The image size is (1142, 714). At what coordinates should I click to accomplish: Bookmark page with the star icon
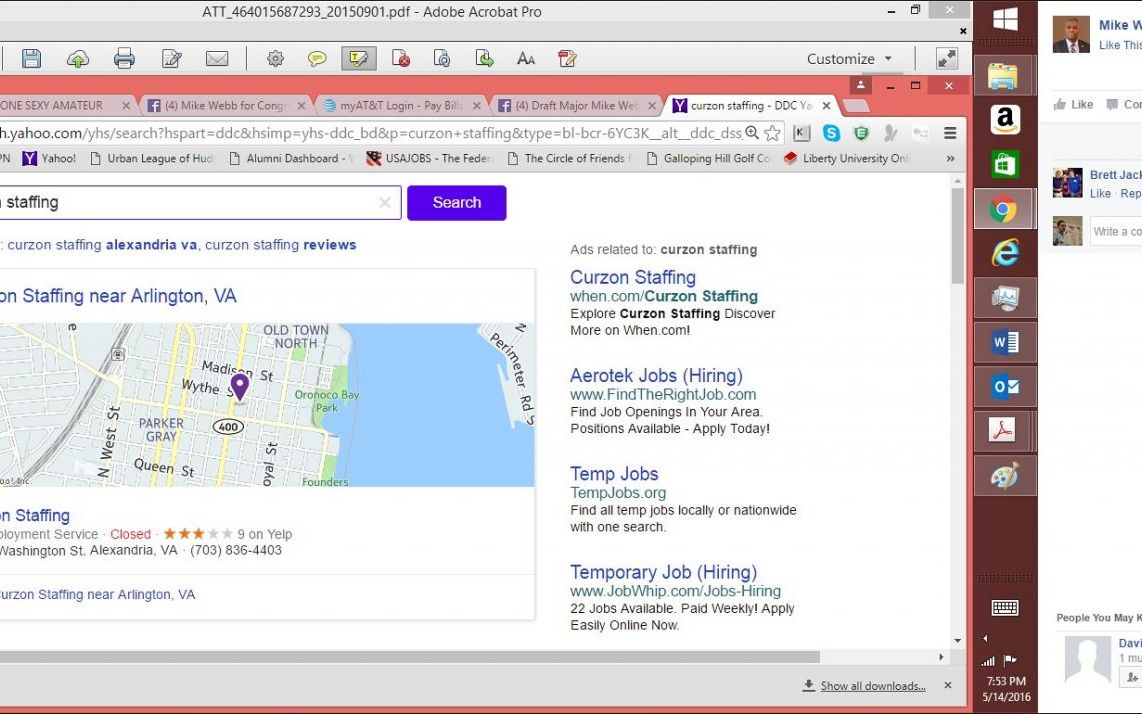point(773,133)
